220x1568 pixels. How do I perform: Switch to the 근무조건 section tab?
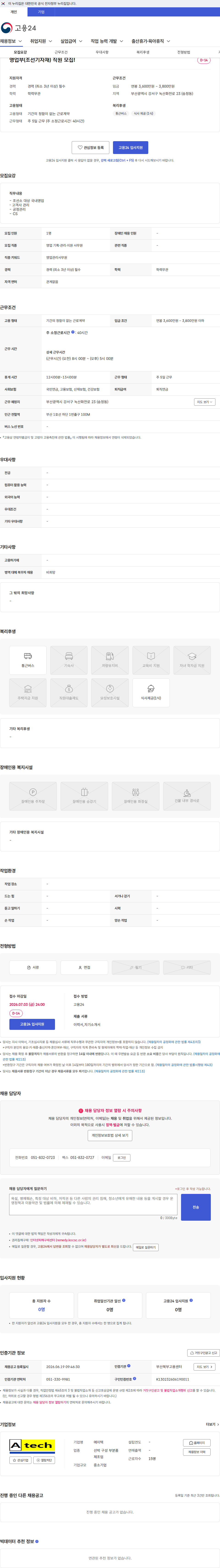click(61, 52)
